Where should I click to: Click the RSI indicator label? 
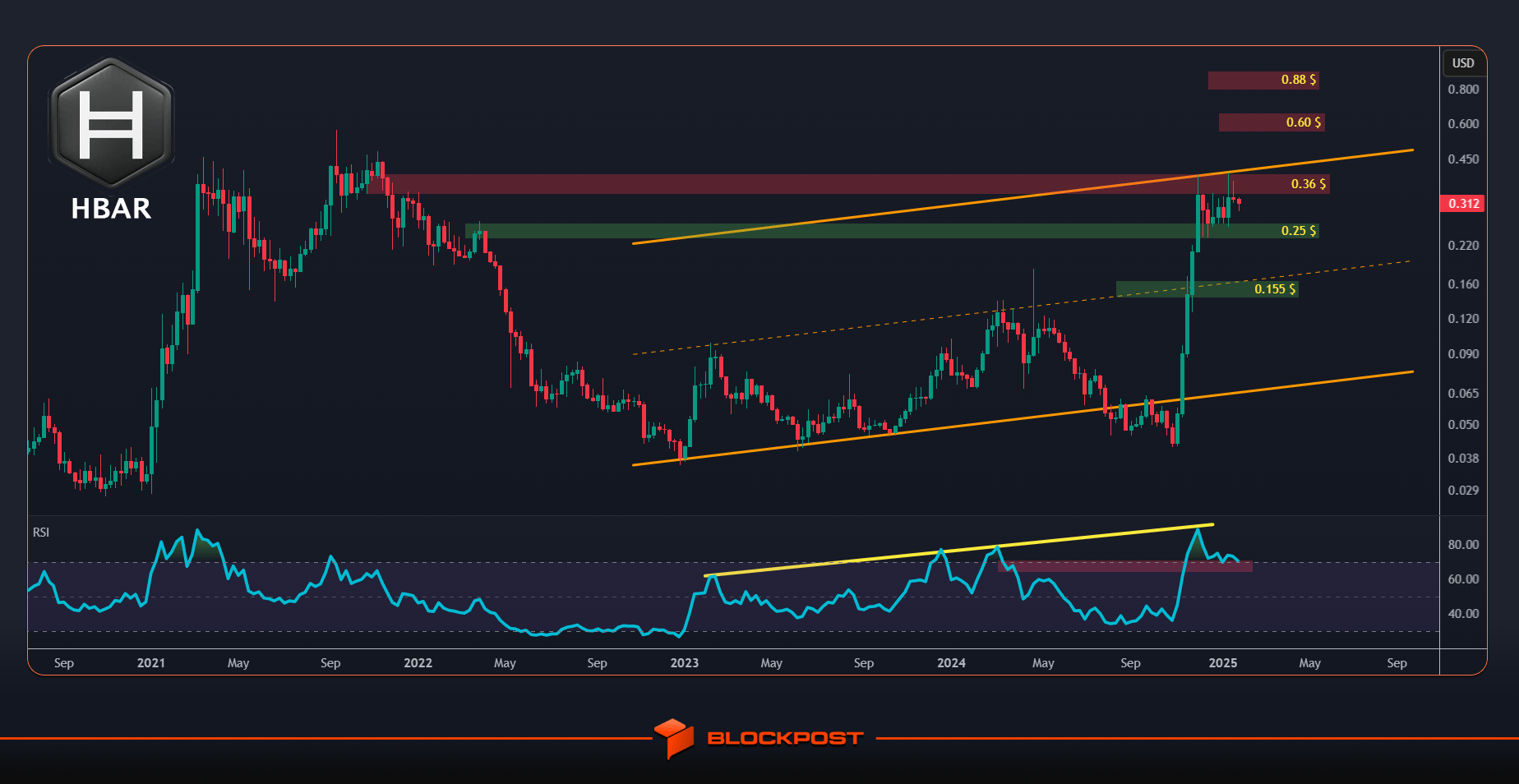pyautogui.click(x=41, y=533)
